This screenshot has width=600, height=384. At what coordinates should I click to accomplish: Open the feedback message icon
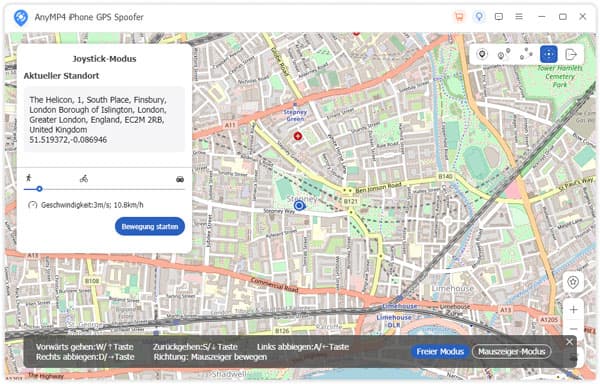click(499, 17)
